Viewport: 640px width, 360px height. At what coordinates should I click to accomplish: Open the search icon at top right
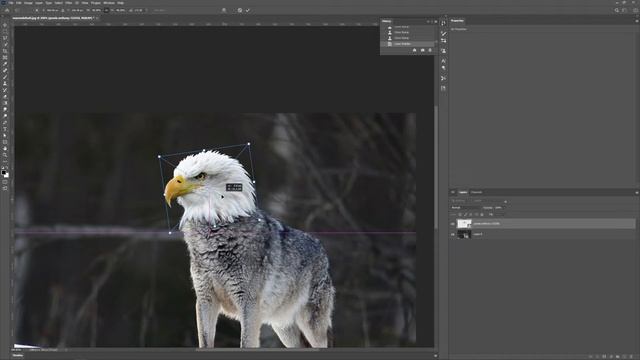pyautogui.click(x=617, y=10)
